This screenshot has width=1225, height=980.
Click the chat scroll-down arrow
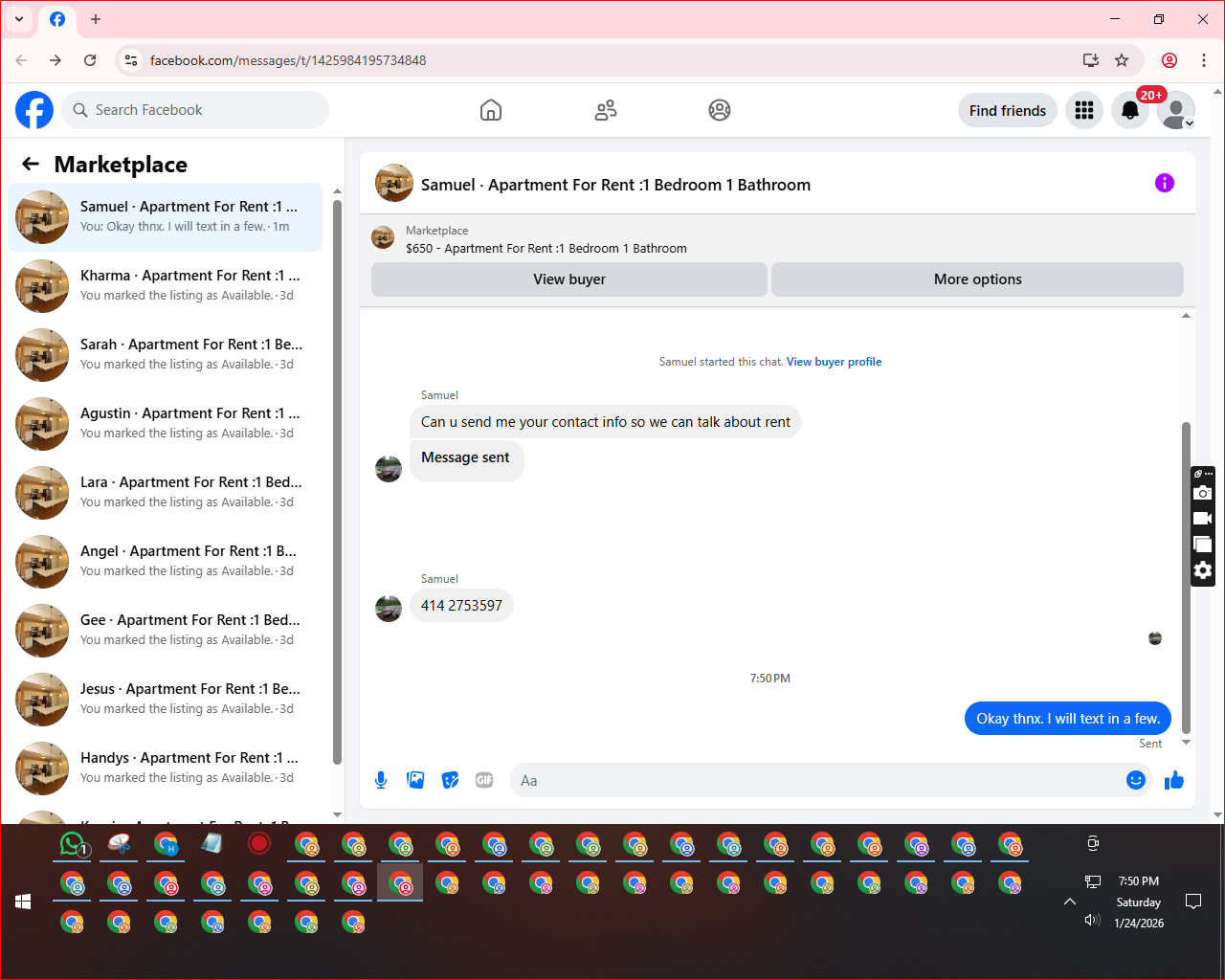(1186, 743)
